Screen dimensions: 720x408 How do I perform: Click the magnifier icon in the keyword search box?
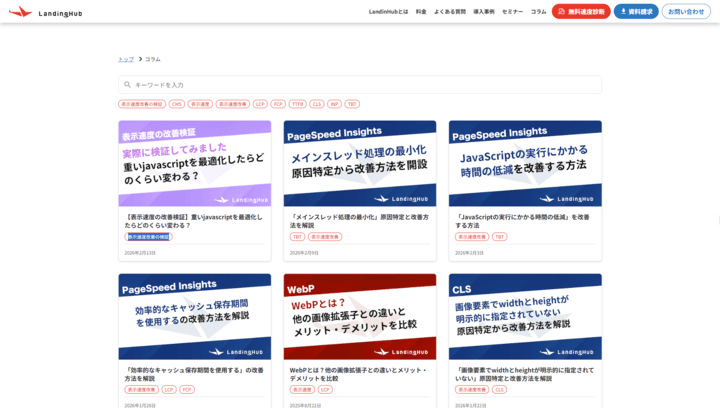127,84
